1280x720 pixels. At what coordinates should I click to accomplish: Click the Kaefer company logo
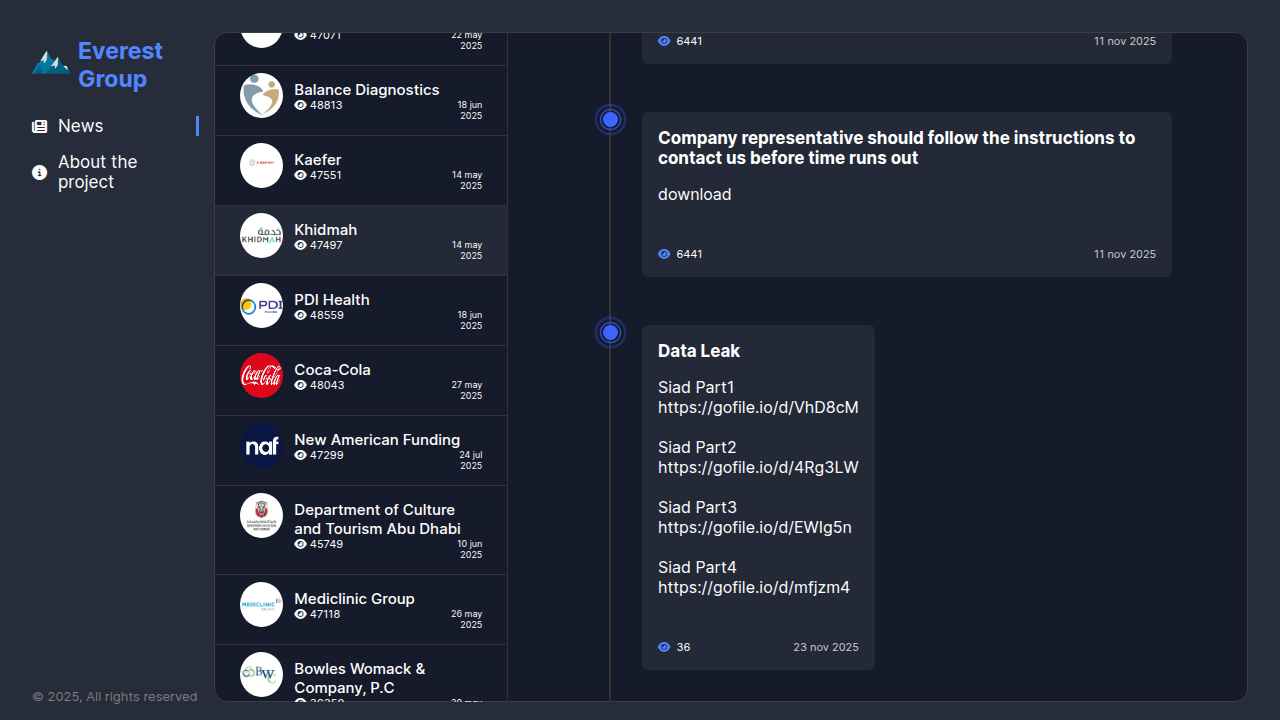tap(261, 166)
